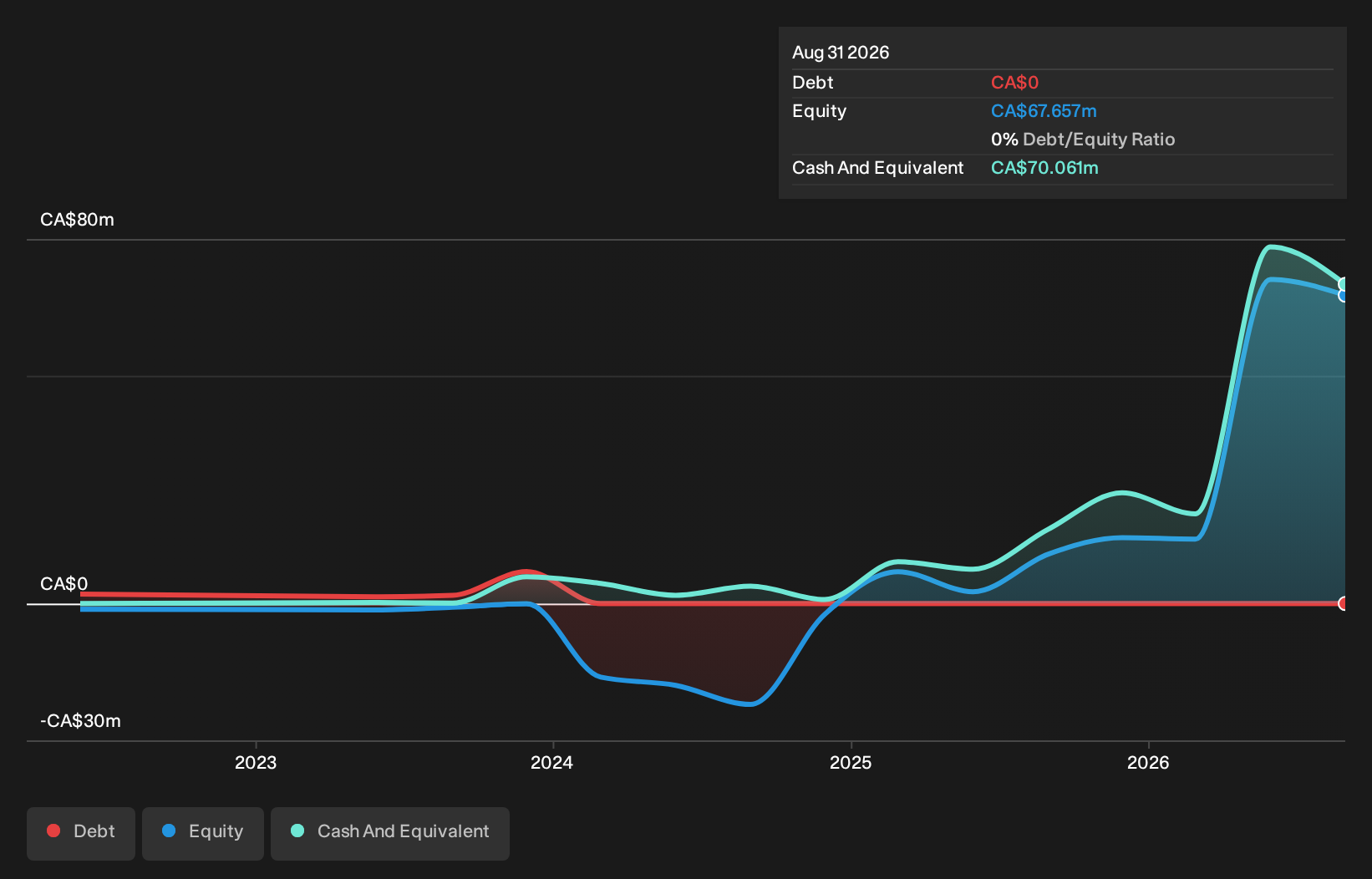Click the 2024 x-axis label
Image resolution: width=1372 pixels, height=879 pixels.
552,762
